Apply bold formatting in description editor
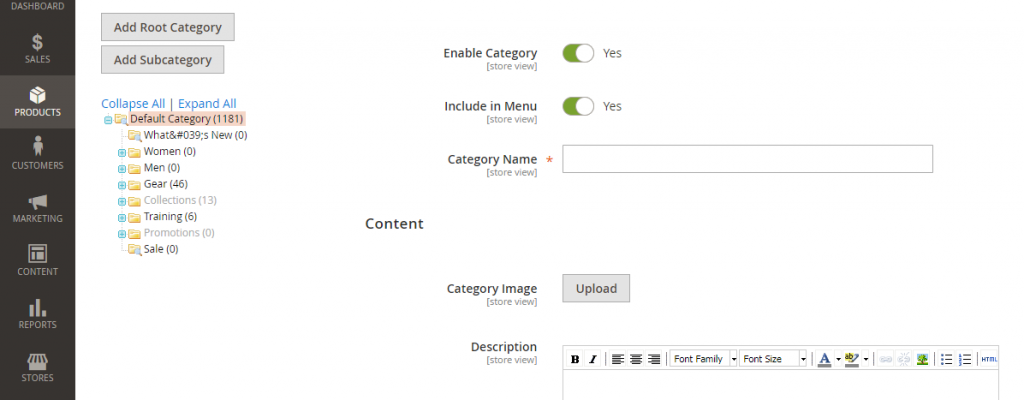 (x=575, y=359)
